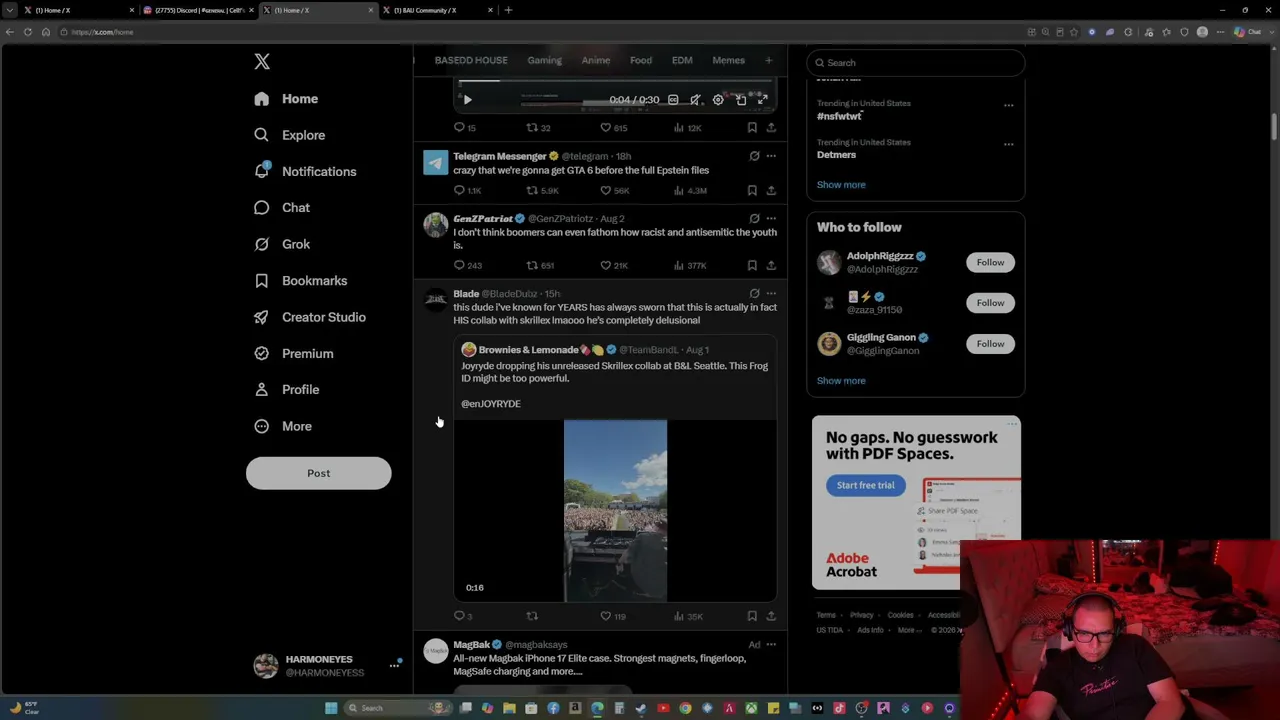
Task: Launch Grok from the sidebar
Action: tap(282, 244)
